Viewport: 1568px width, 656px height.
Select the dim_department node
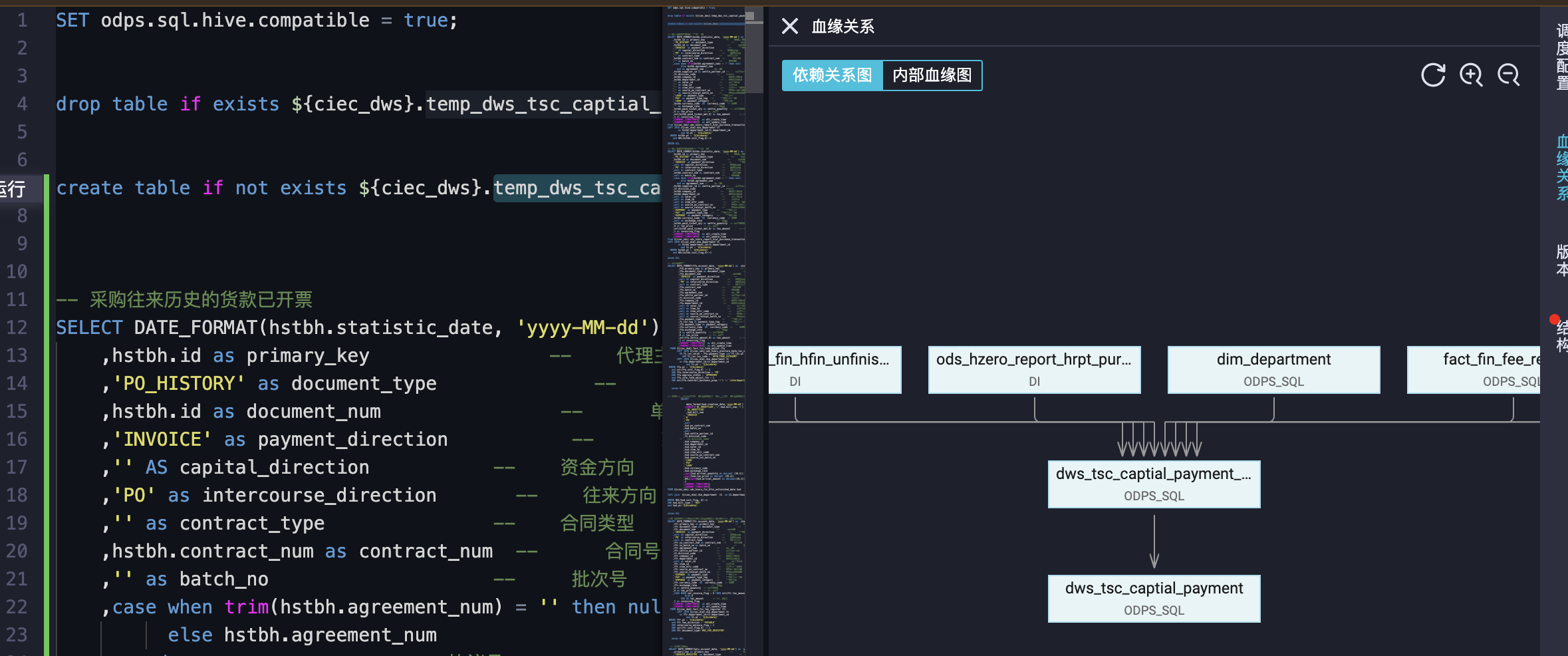pos(1273,369)
